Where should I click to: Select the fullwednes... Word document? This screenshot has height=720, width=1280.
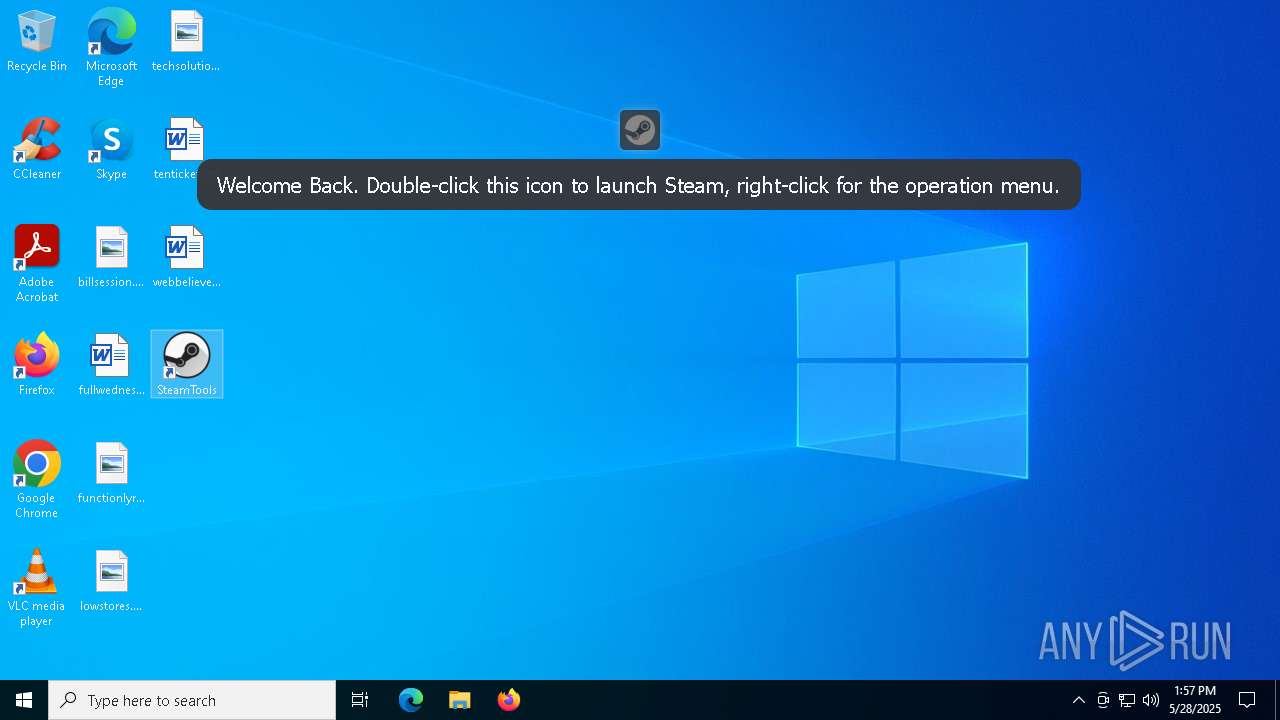[x=111, y=366]
